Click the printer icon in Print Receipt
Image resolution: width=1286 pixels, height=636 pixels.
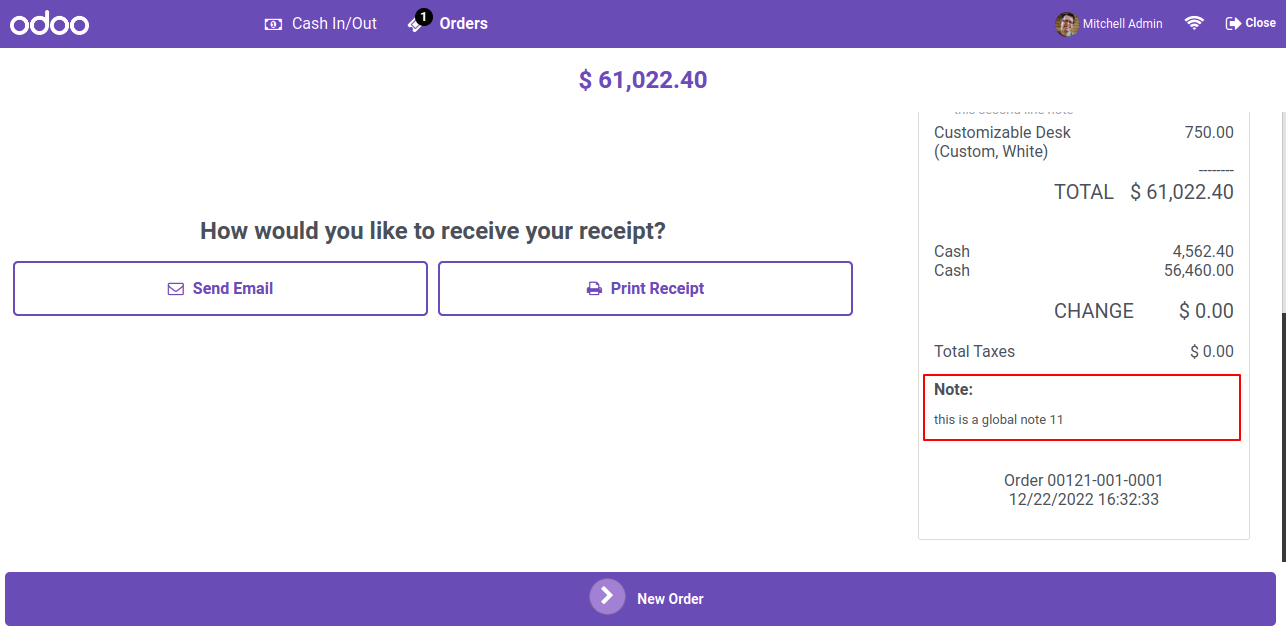pyautogui.click(x=594, y=289)
